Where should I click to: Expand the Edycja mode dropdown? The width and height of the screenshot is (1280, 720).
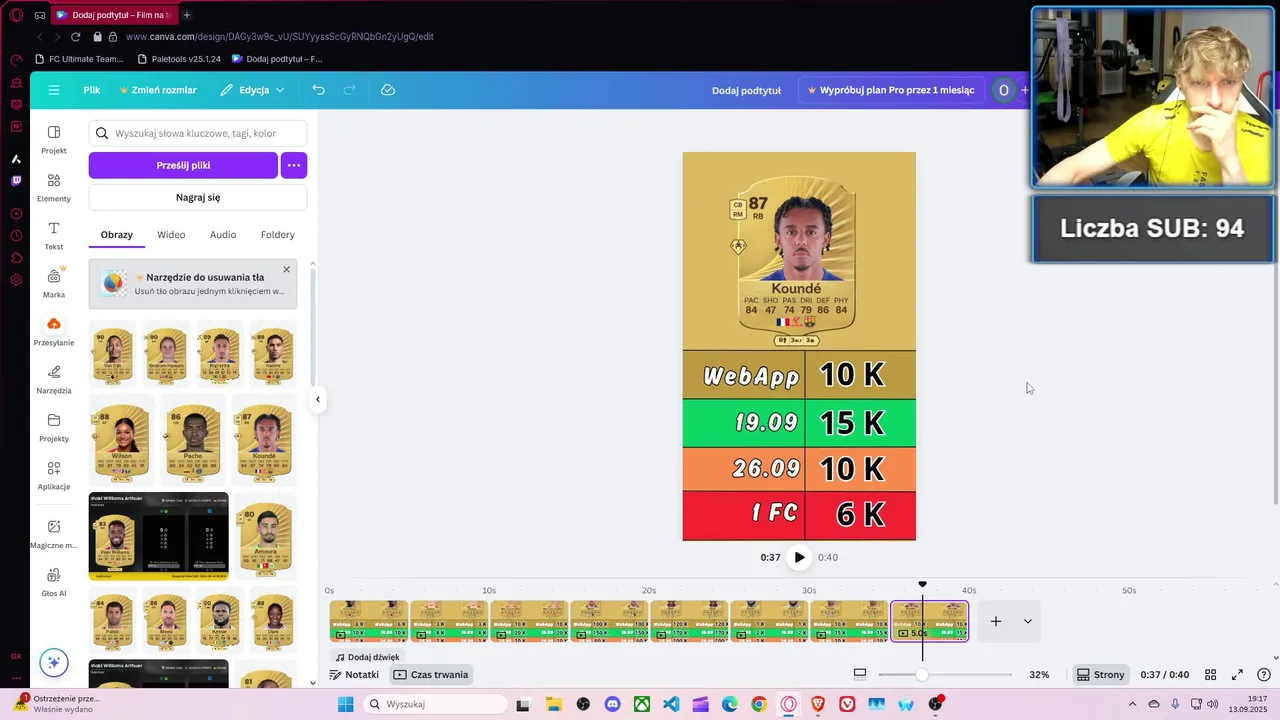coord(253,90)
